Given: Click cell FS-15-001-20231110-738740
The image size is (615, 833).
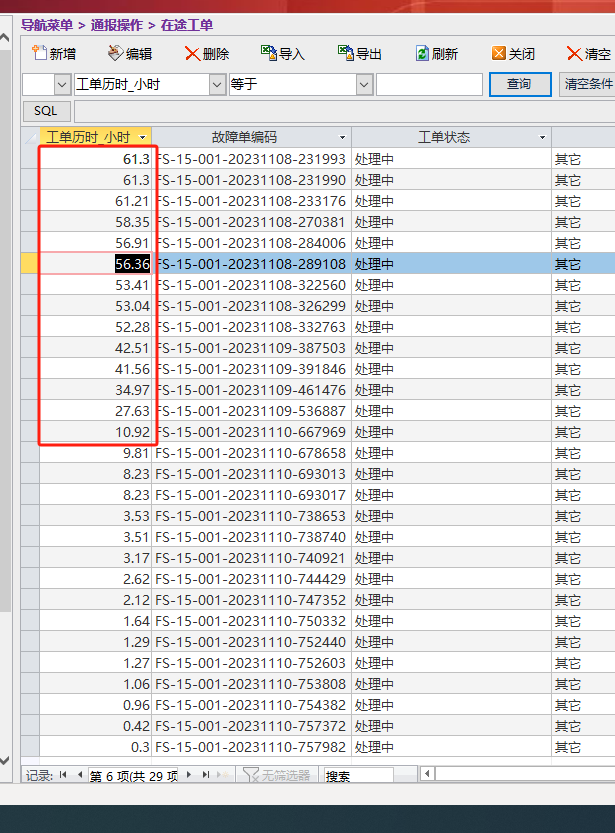Looking at the screenshot, I should [251, 537].
